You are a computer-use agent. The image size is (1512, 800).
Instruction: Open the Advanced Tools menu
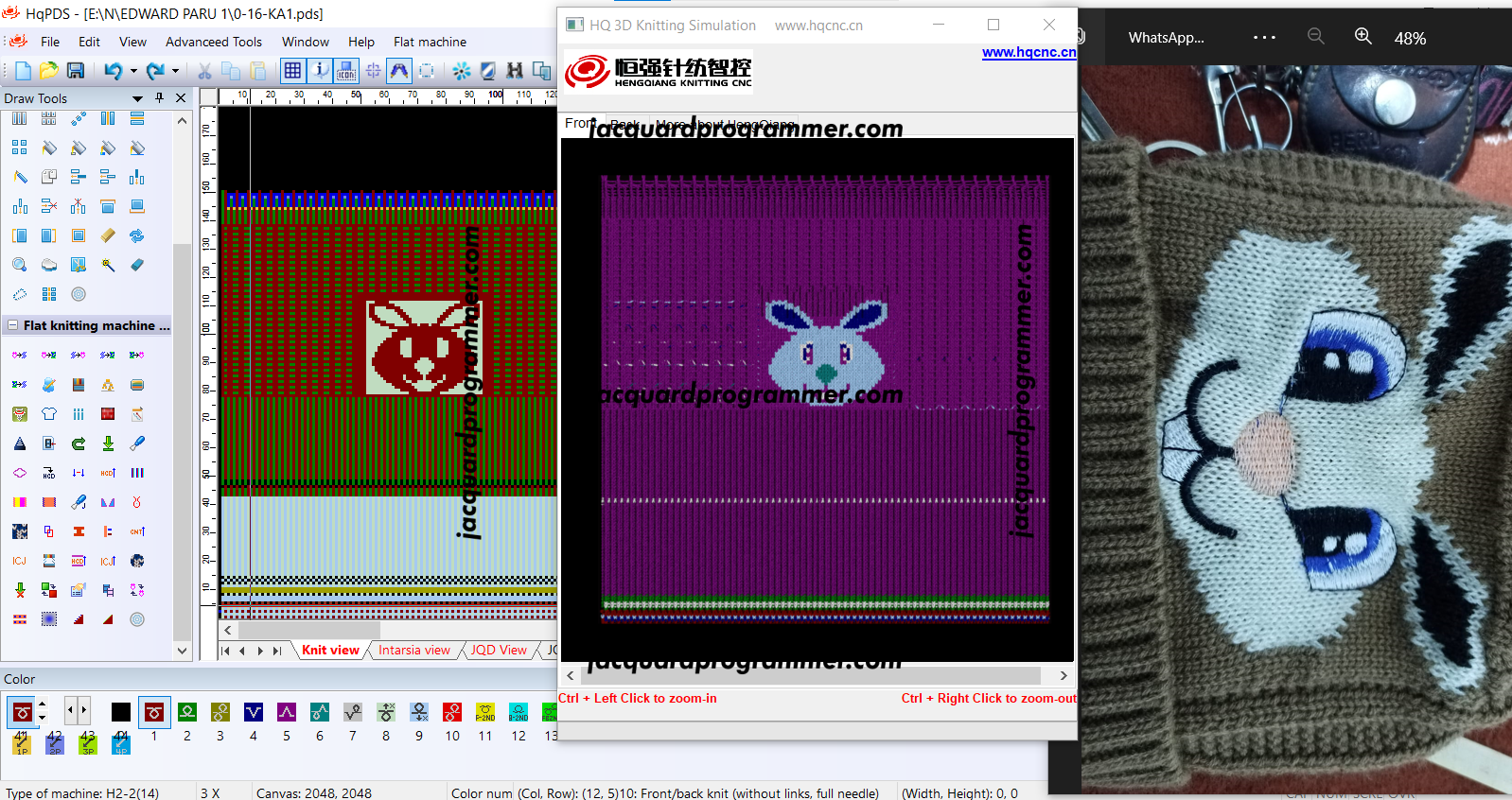(x=214, y=42)
